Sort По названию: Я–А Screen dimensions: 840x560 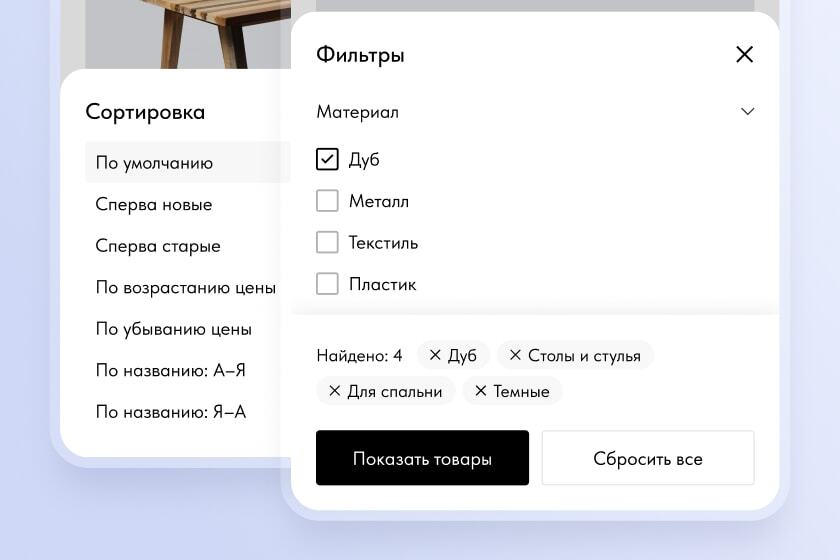click(170, 412)
